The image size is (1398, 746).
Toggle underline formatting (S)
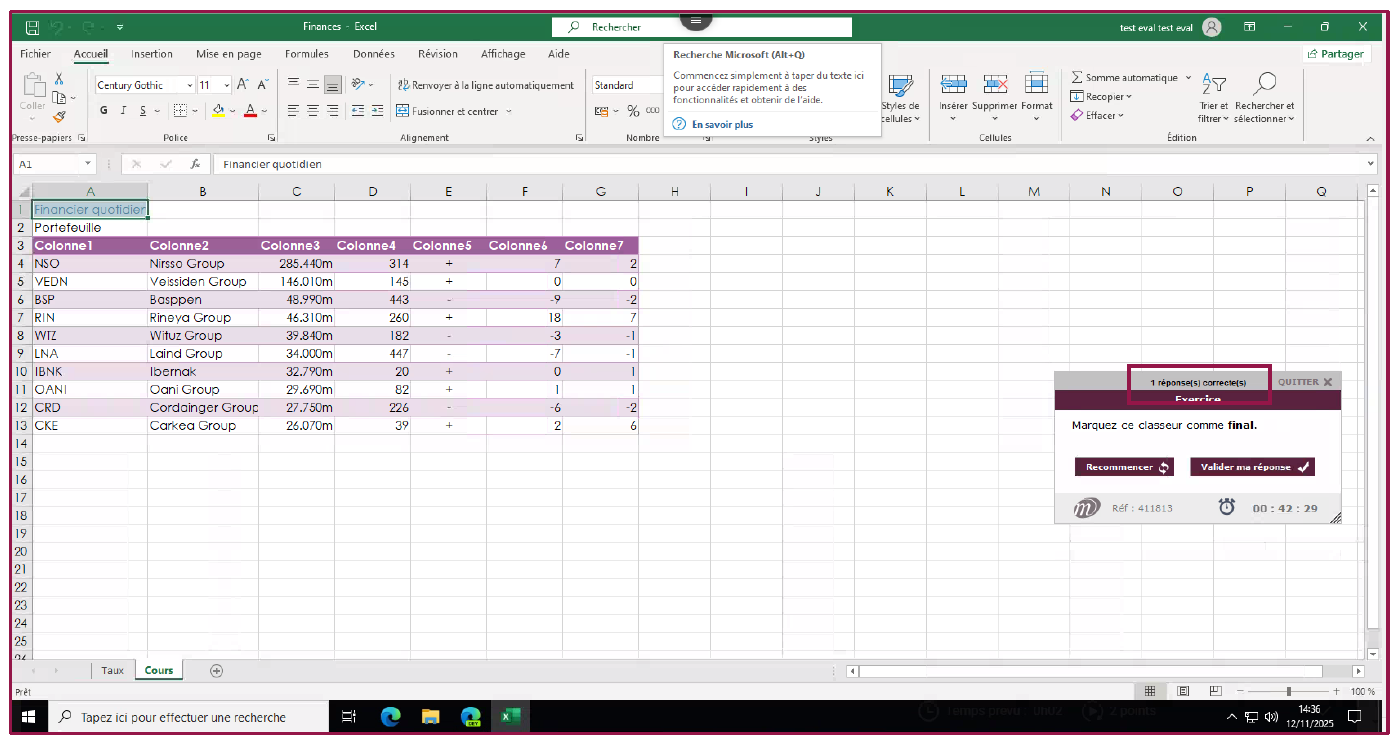pos(143,111)
